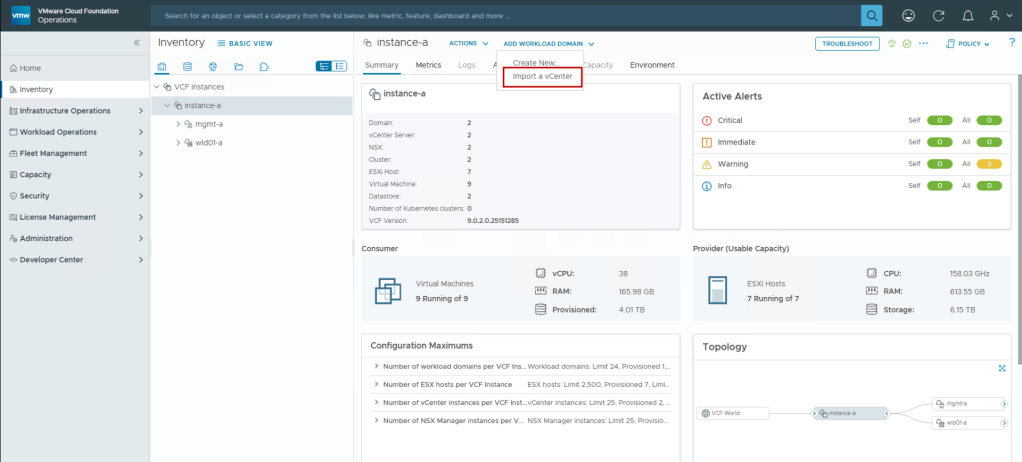Collapse the VCF Instances tree node
The image size is (1022, 462).
(x=156, y=87)
